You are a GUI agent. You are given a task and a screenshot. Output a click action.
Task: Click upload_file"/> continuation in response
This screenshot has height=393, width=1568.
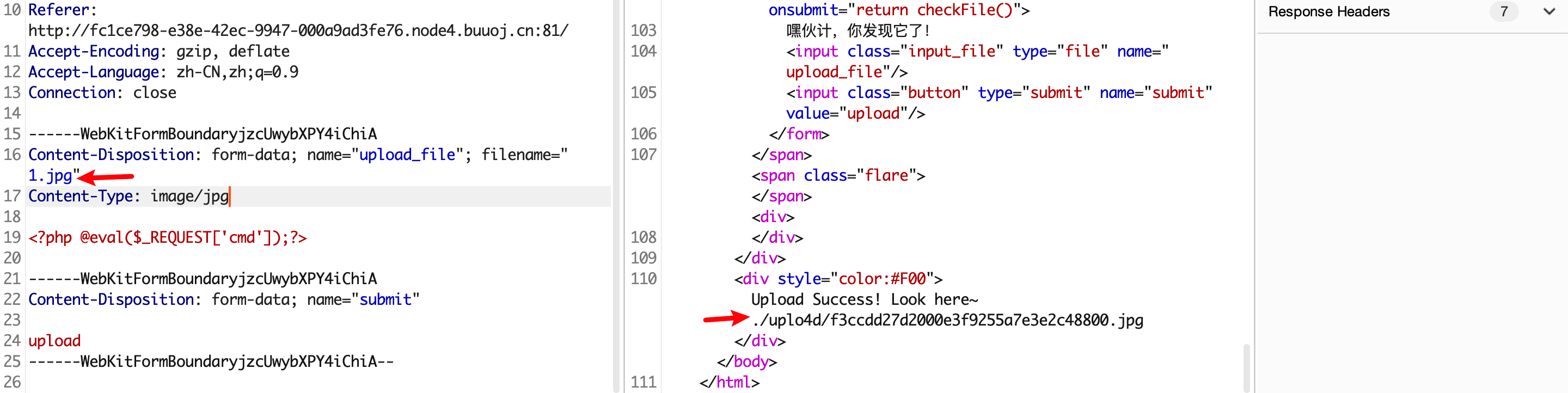tap(847, 72)
